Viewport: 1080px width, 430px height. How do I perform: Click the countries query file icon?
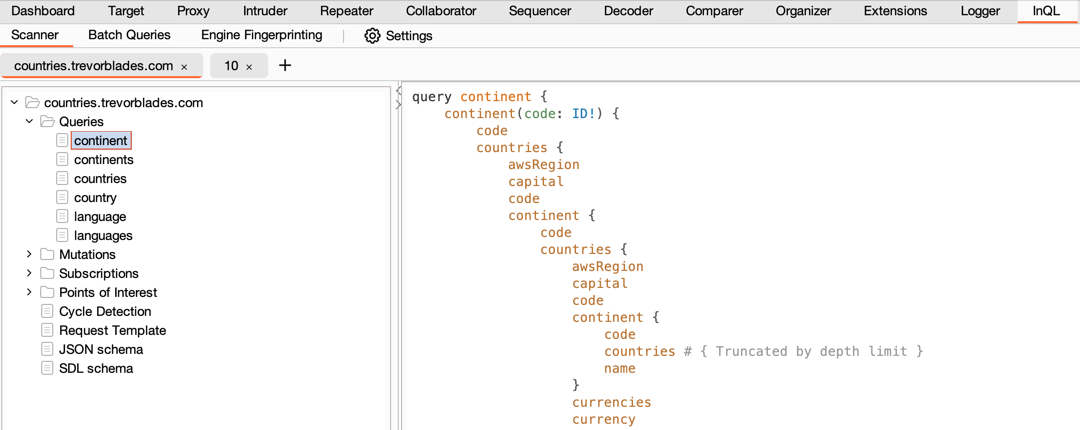tap(63, 178)
